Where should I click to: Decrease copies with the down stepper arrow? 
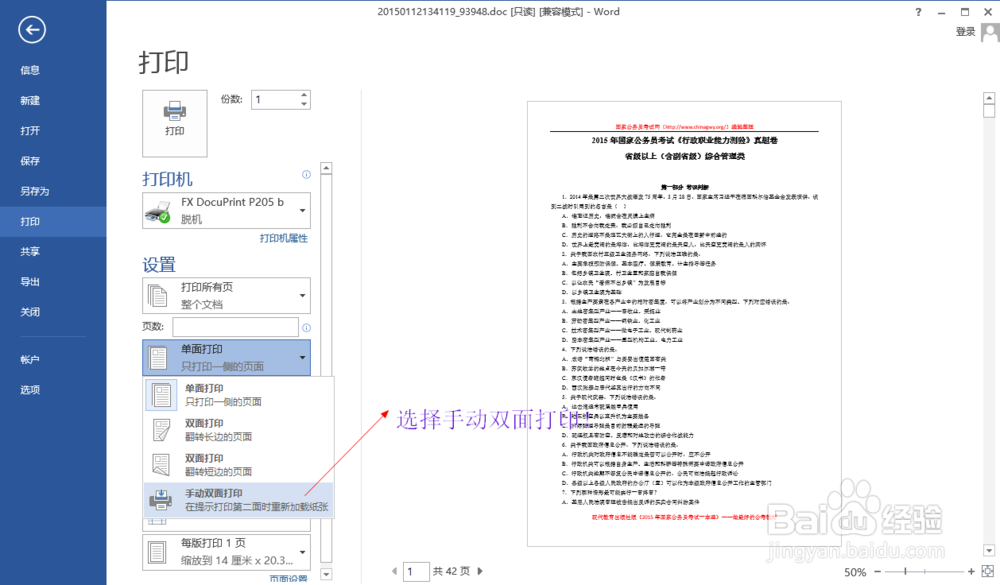[x=304, y=104]
